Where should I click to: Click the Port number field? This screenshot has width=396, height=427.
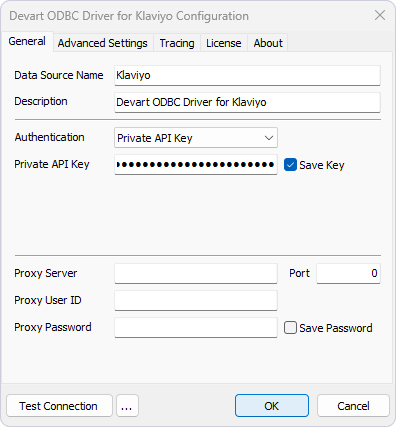coord(348,273)
